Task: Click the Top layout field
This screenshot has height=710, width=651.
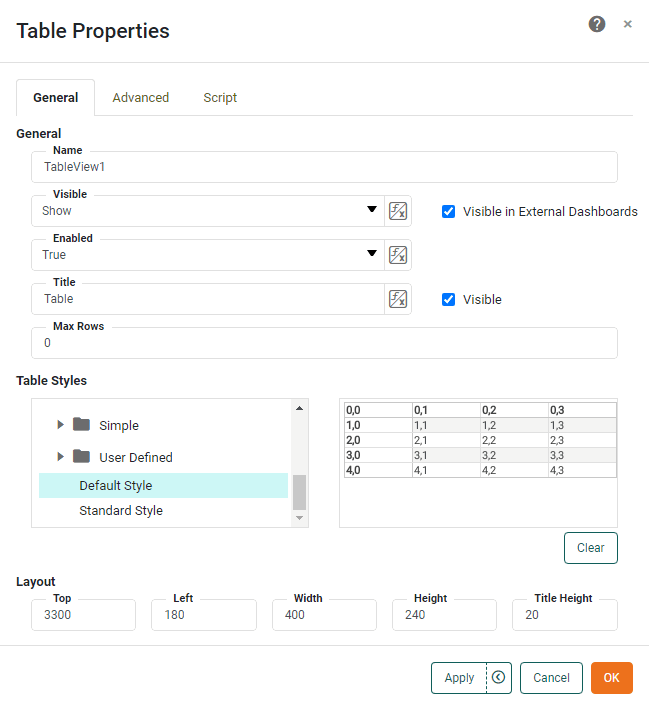Action: click(84, 615)
